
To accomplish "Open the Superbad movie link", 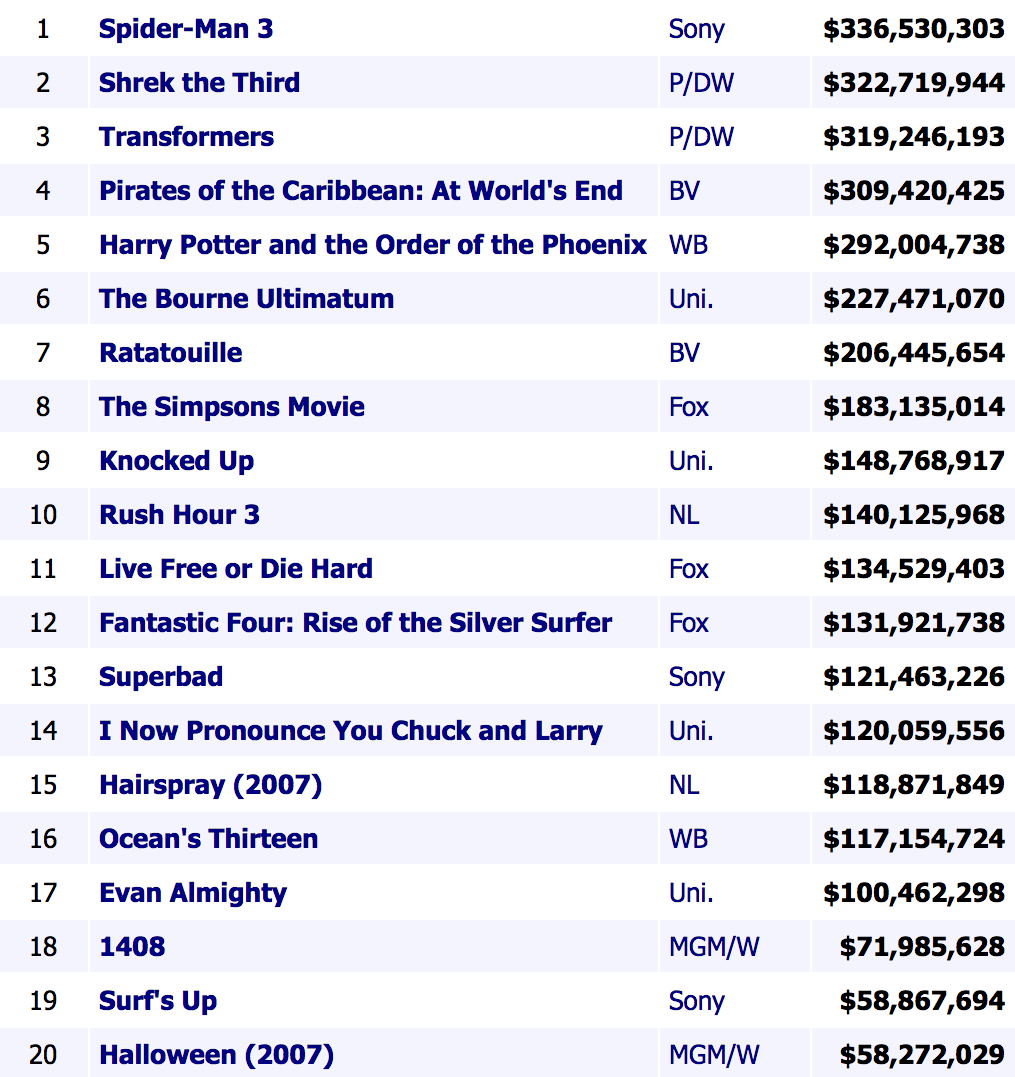I will (x=160, y=677).
